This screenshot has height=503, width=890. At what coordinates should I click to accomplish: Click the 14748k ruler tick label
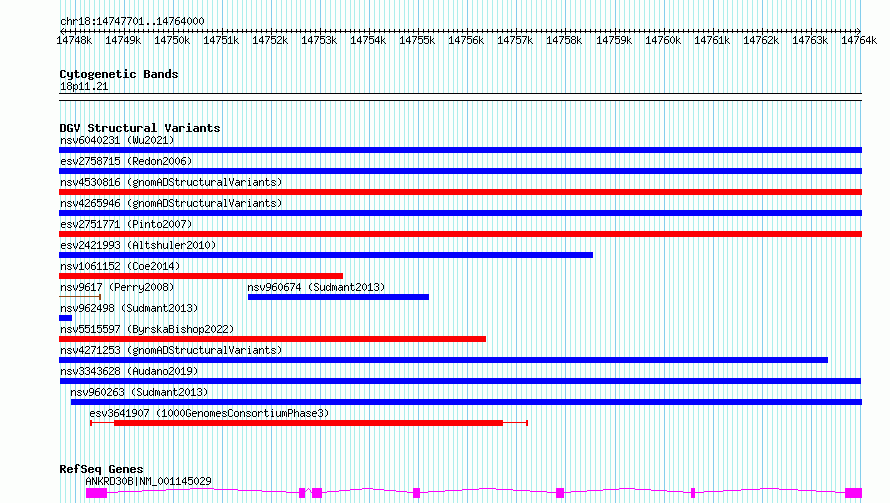click(x=74, y=40)
